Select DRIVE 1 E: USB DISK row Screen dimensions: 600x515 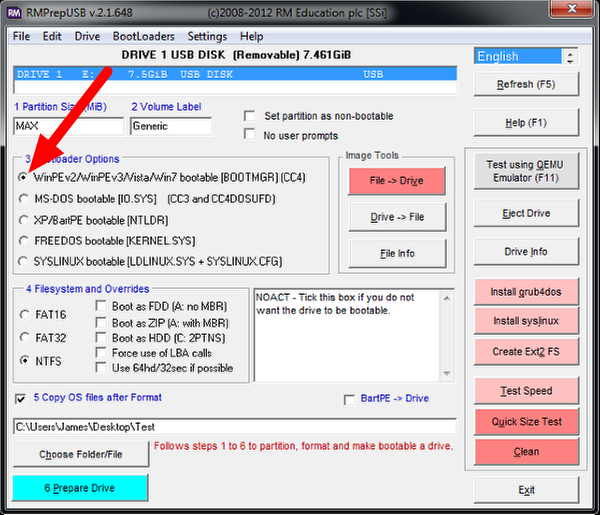point(235,74)
